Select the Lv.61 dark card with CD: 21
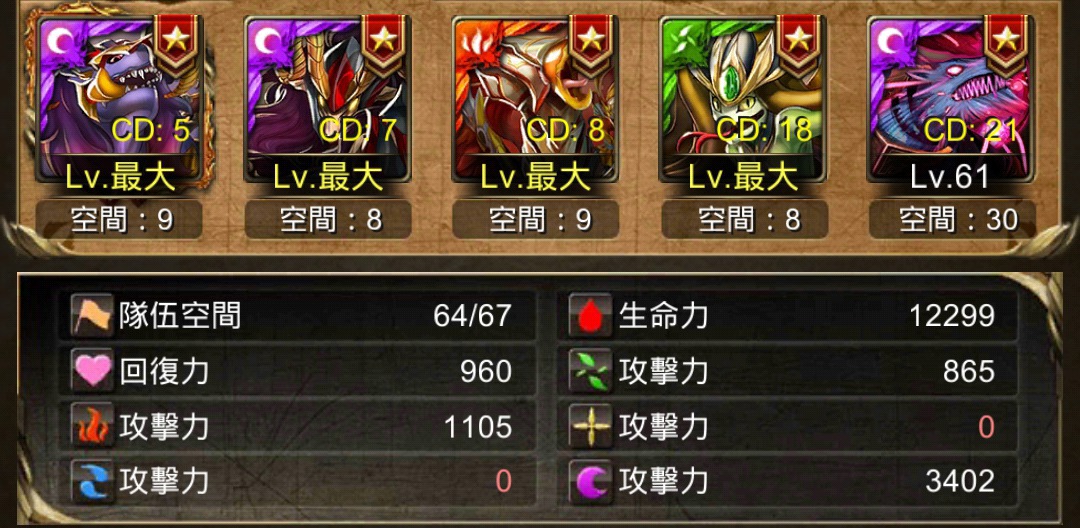The image size is (1080, 528). [x=951, y=101]
